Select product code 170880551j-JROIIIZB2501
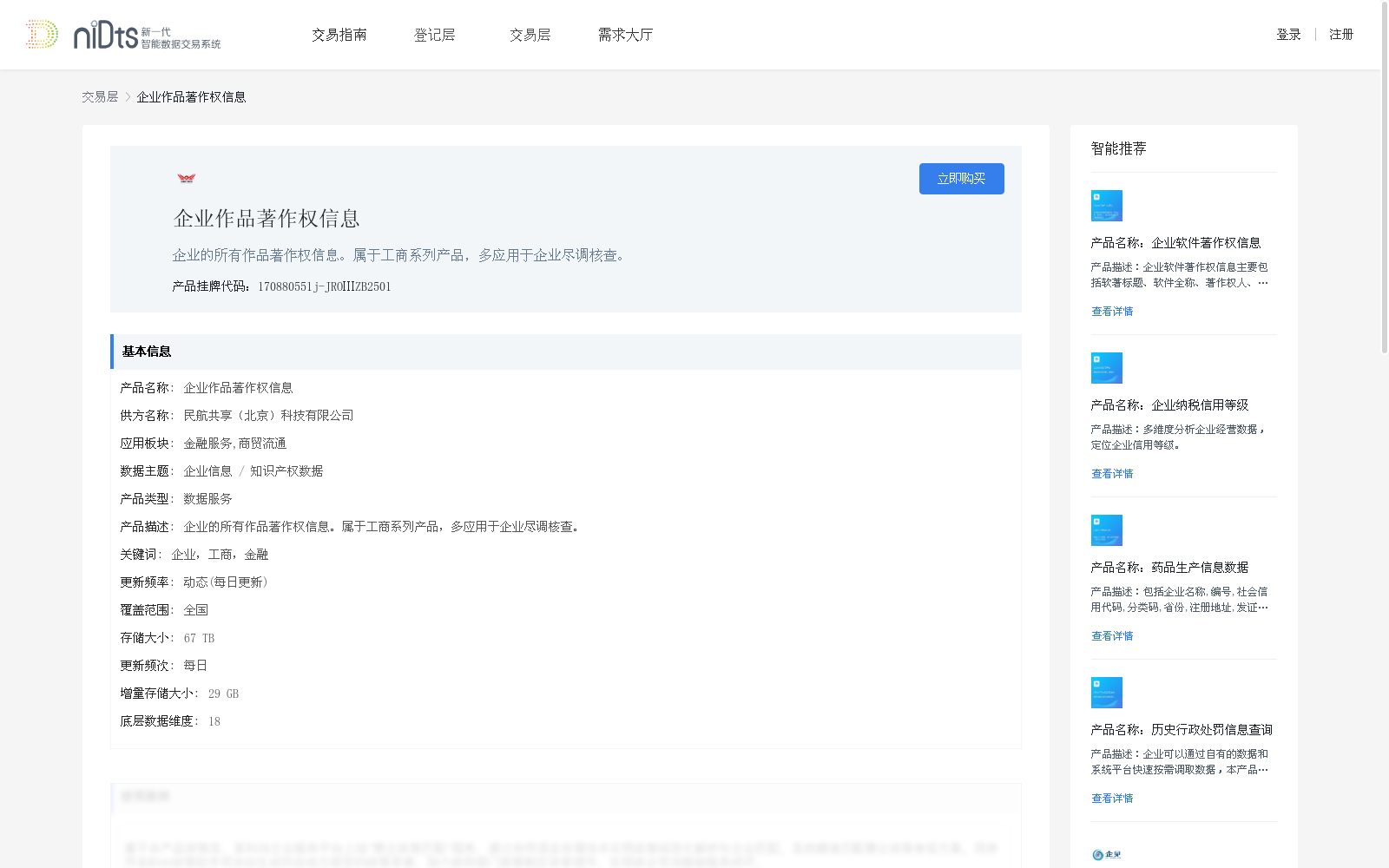 point(325,286)
